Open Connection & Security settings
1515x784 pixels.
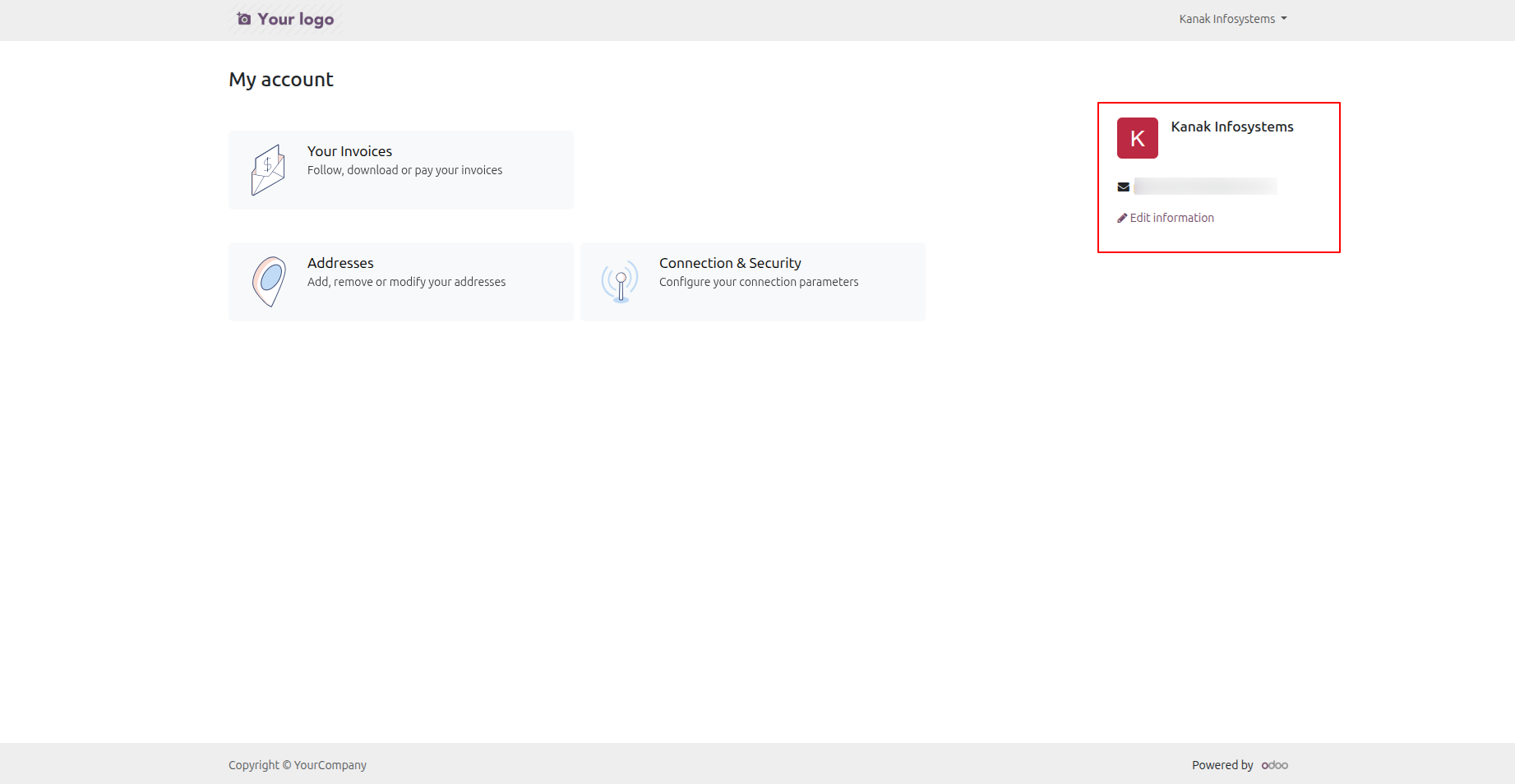tap(753, 282)
